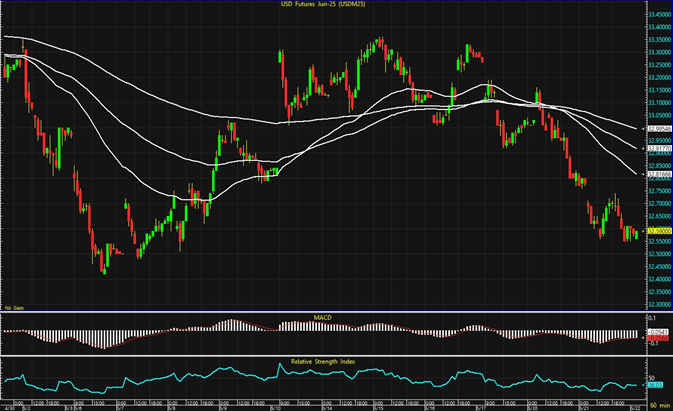This screenshot has height=411, width=673.
Task: Select the 5/10 date axis marker
Action: (x=274, y=406)
